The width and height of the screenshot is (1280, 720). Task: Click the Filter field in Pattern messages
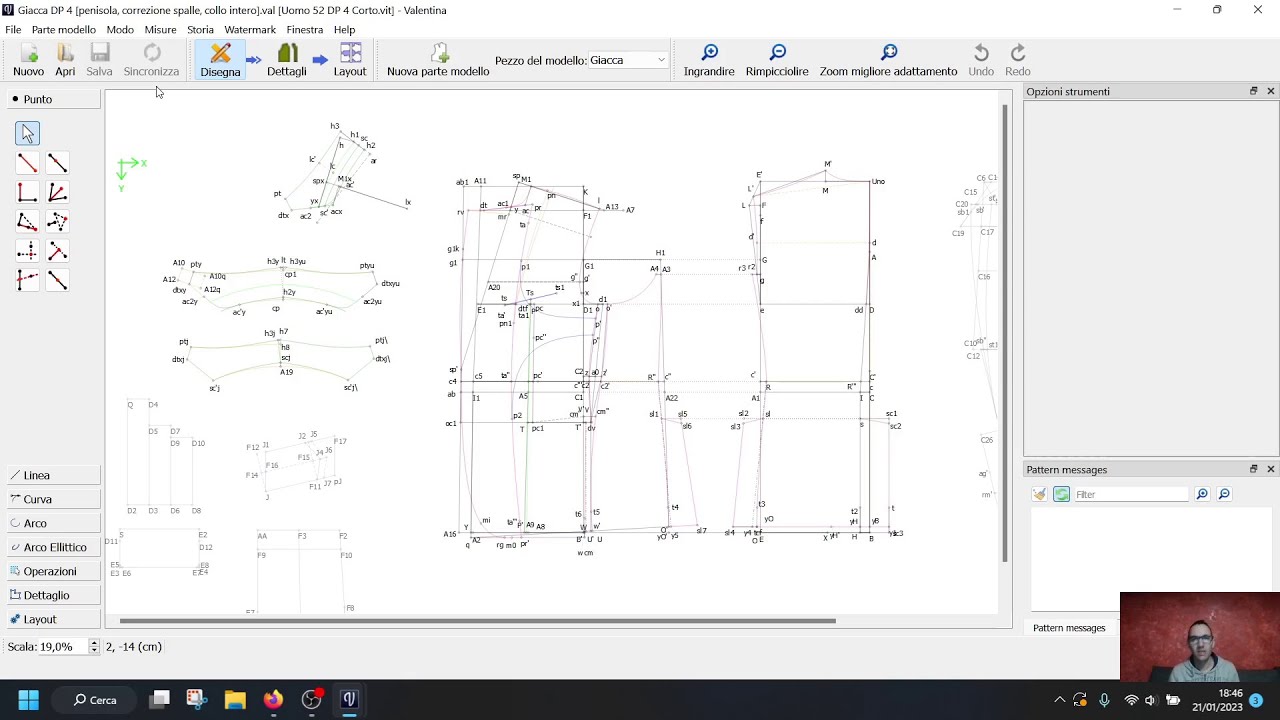point(1130,494)
